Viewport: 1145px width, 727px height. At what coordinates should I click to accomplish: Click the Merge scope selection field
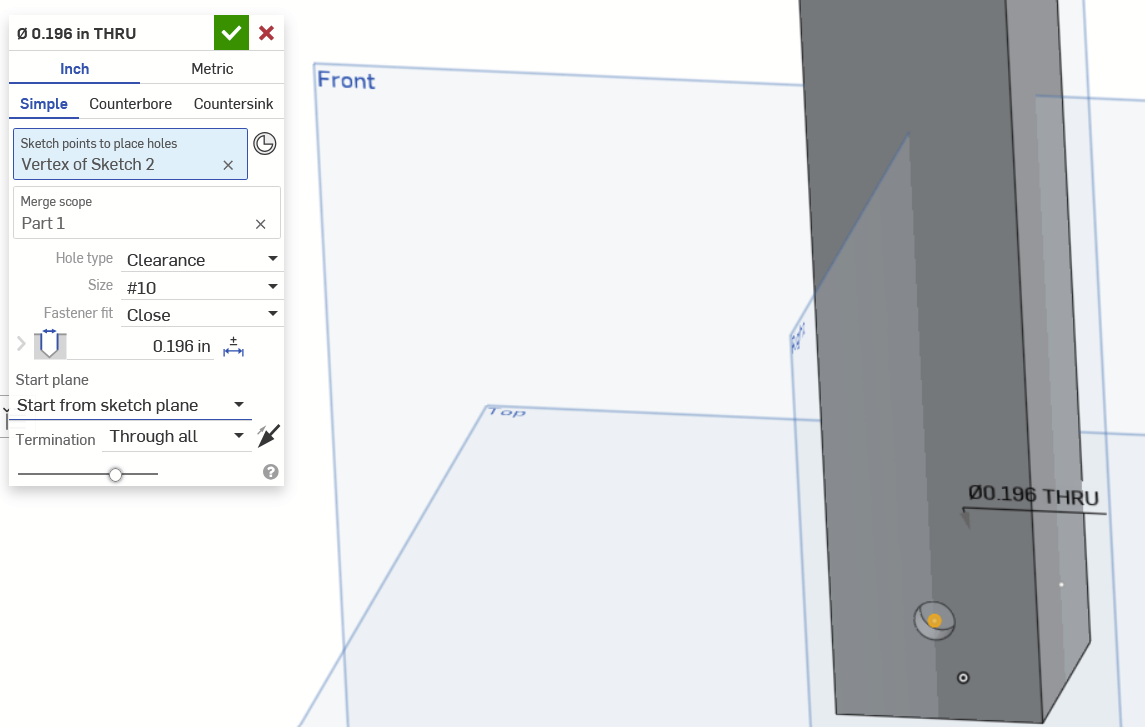click(147, 212)
